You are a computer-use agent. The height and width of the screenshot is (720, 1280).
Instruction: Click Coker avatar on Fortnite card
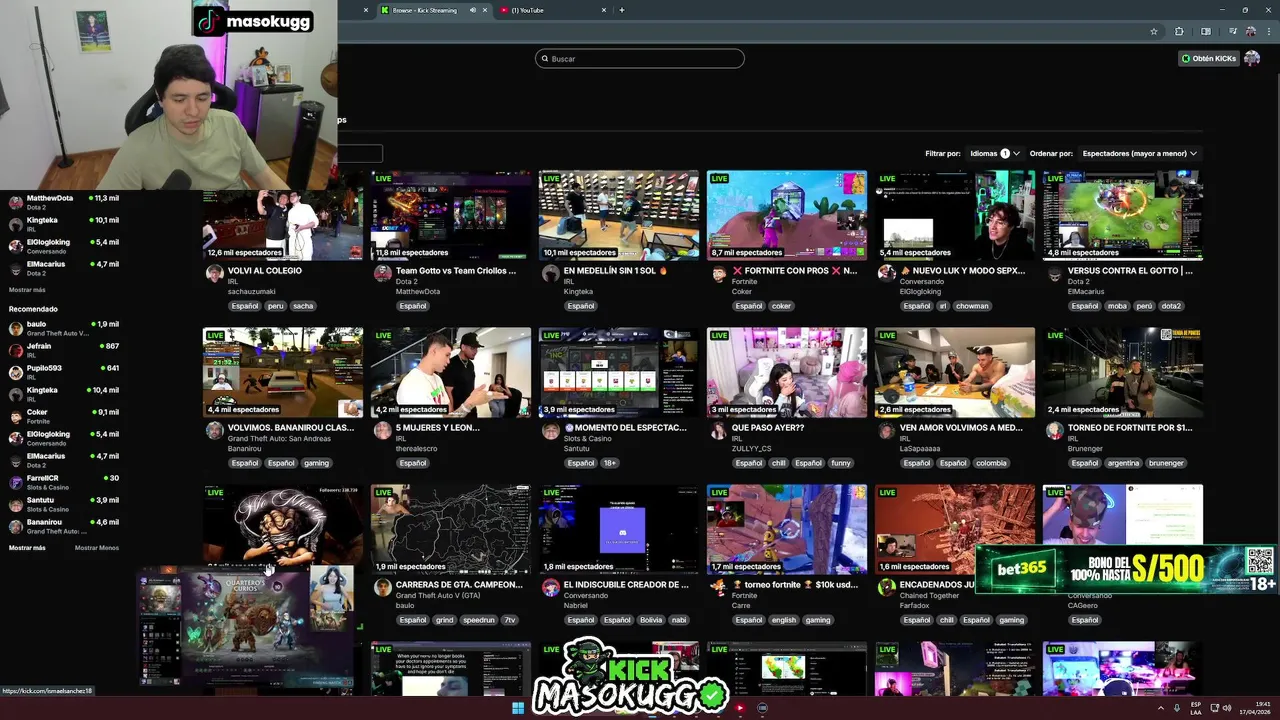coord(718,273)
